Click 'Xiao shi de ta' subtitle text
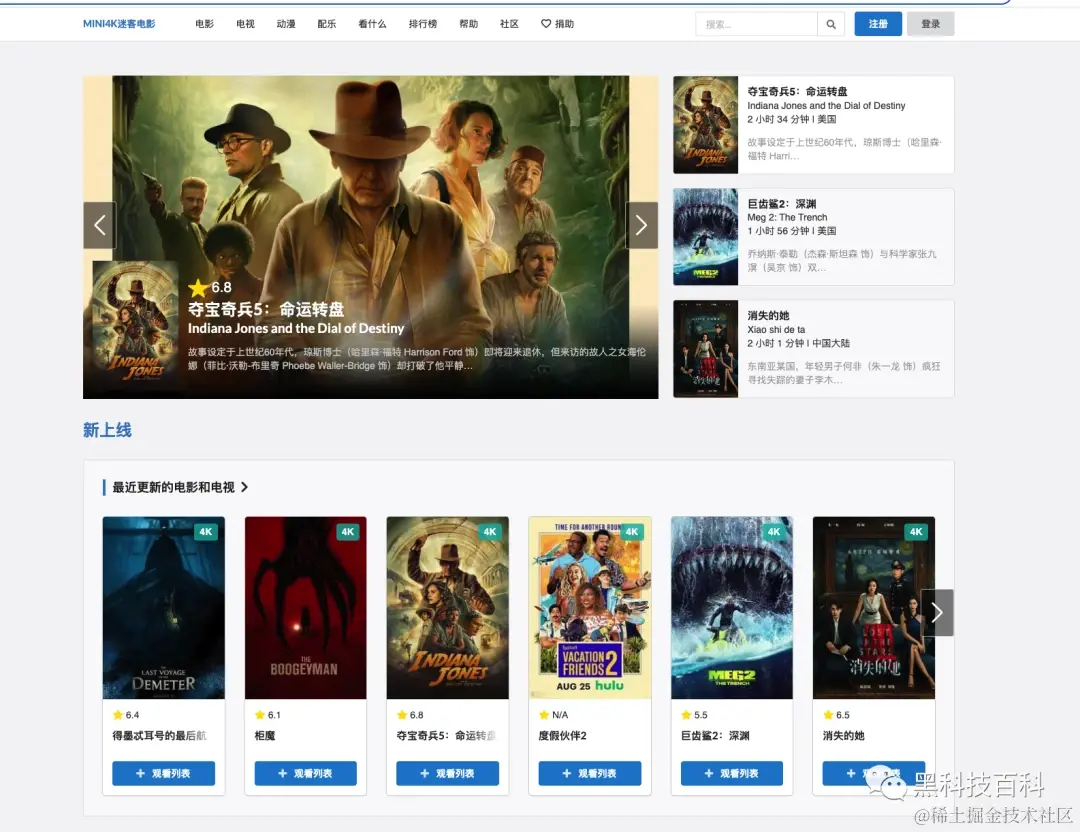 [x=776, y=330]
